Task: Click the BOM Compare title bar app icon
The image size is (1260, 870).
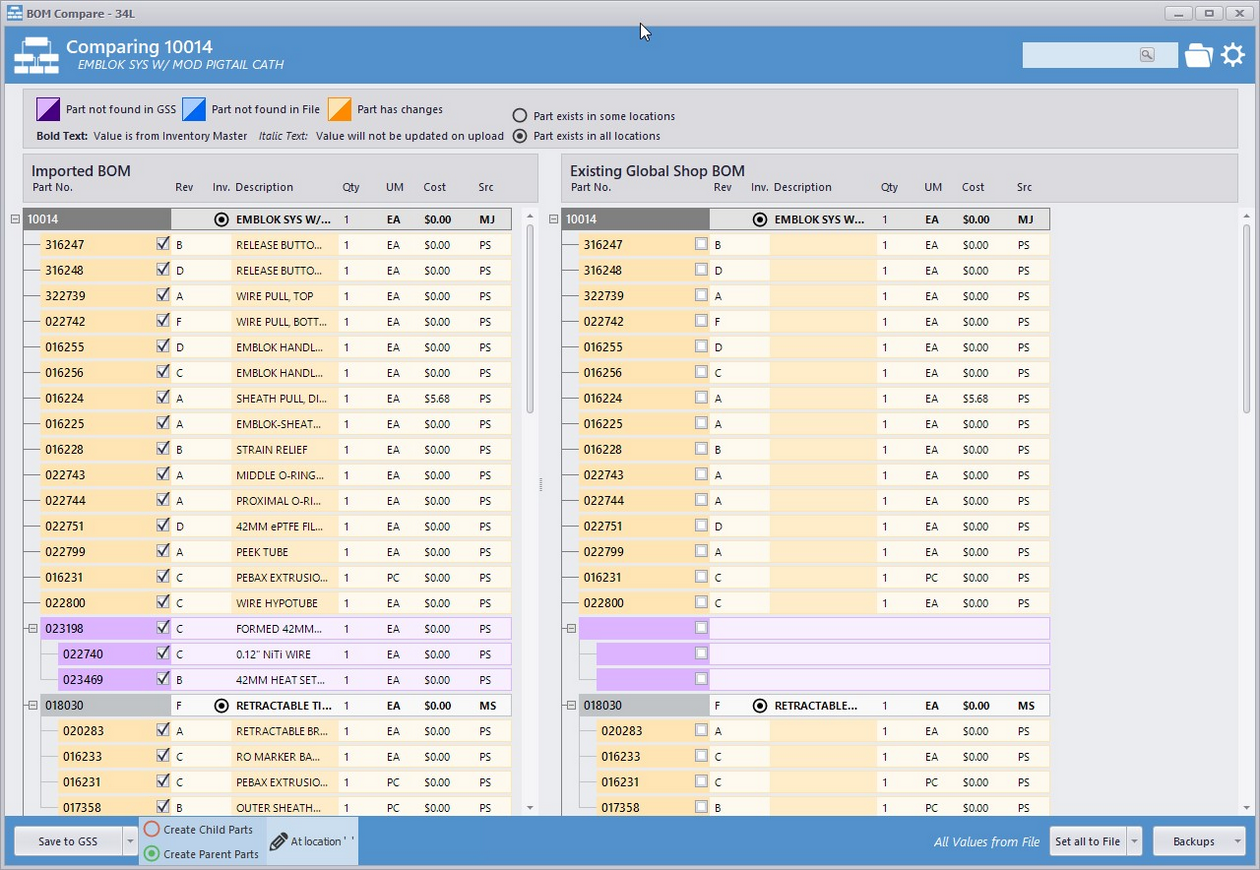Action: (15, 12)
